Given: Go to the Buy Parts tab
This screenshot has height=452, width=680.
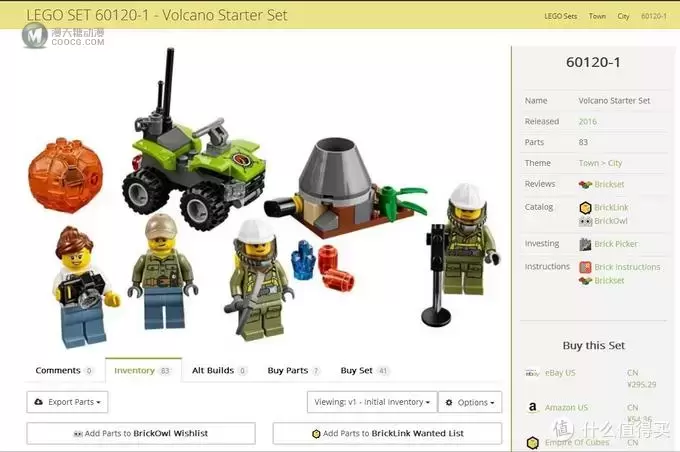Looking at the screenshot, I should pyautogui.click(x=294, y=371).
